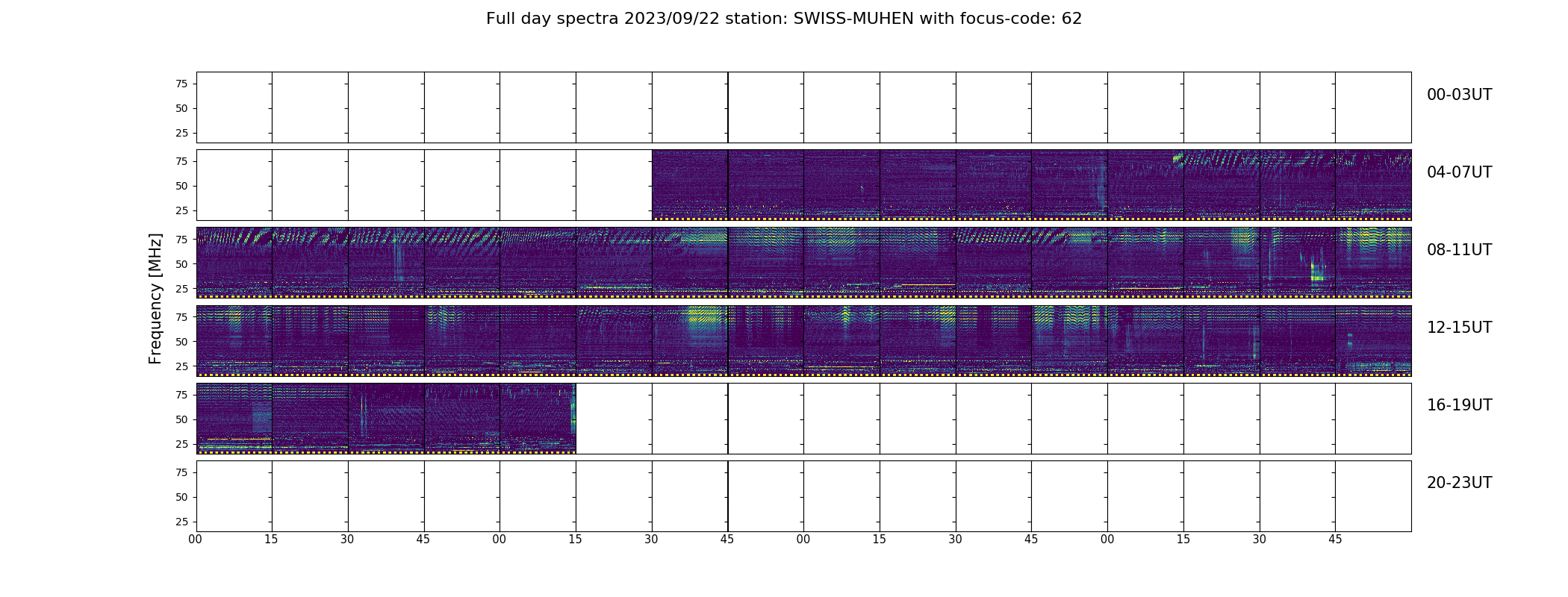Select the 50 tick of the 20-23UT row
This screenshot has height=597, width=1568.
pyautogui.click(x=181, y=497)
